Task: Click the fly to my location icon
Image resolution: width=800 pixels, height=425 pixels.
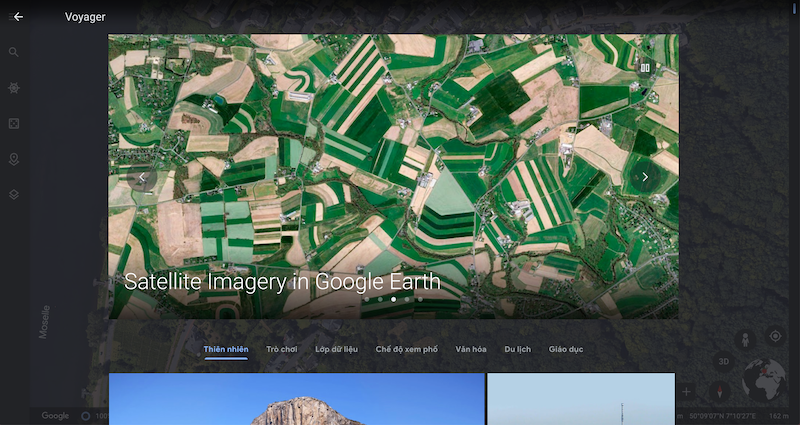Action: 775,337
